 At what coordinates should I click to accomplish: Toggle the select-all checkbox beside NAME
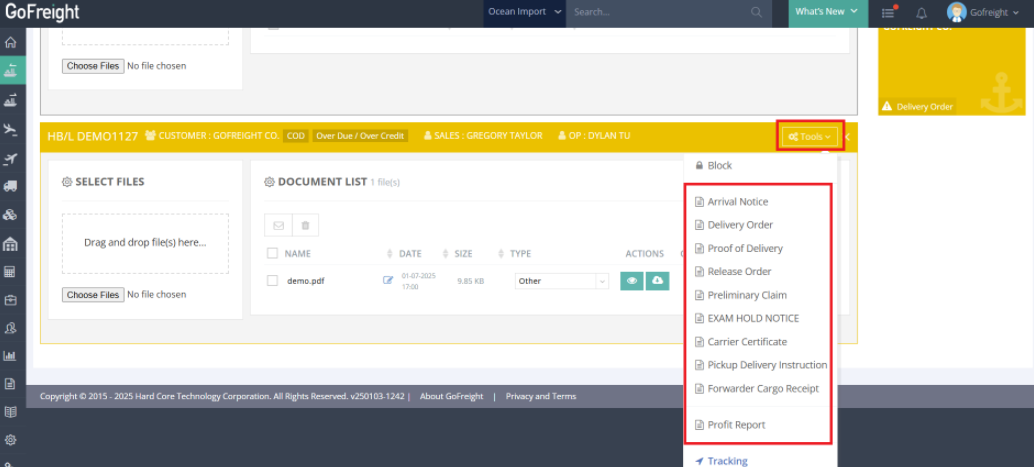click(x=272, y=254)
